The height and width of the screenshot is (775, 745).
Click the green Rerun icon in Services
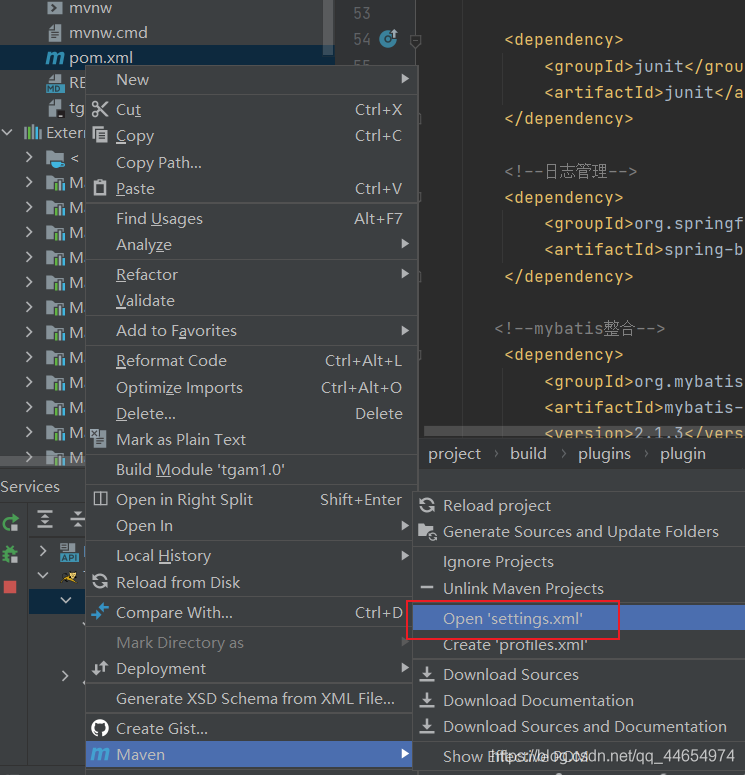click(x=11, y=522)
